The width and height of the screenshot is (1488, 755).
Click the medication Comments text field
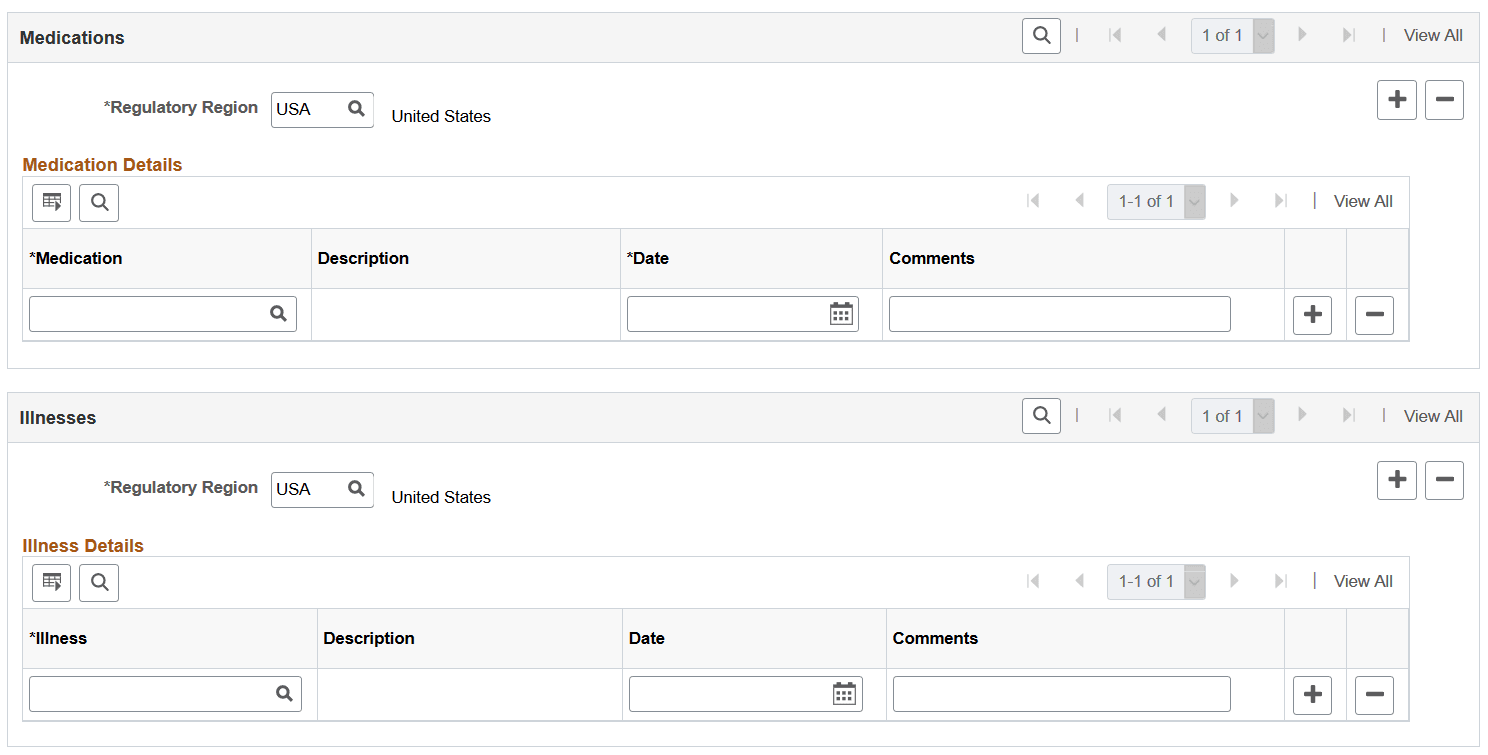[1060, 314]
